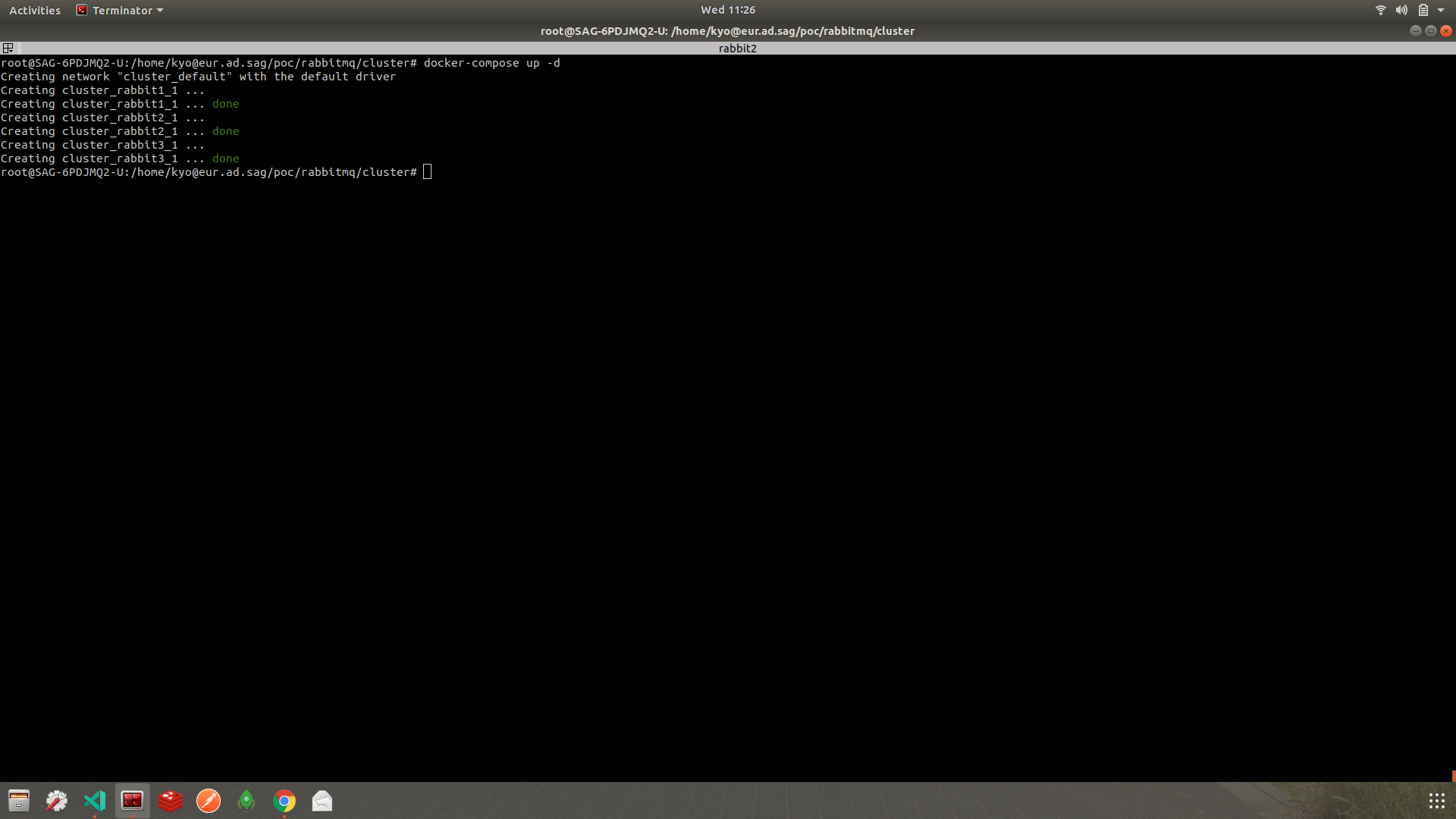The image size is (1456, 819).
Task: Click the Terminator icon in dock
Action: pyautogui.click(x=133, y=801)
